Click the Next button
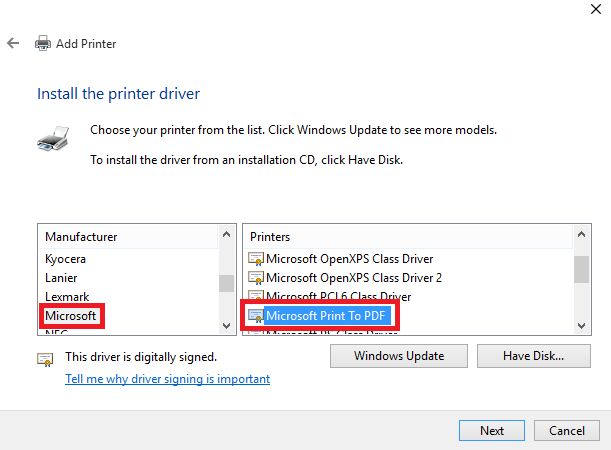This screenshot has width=611, height=450. (x=492, y=431)
